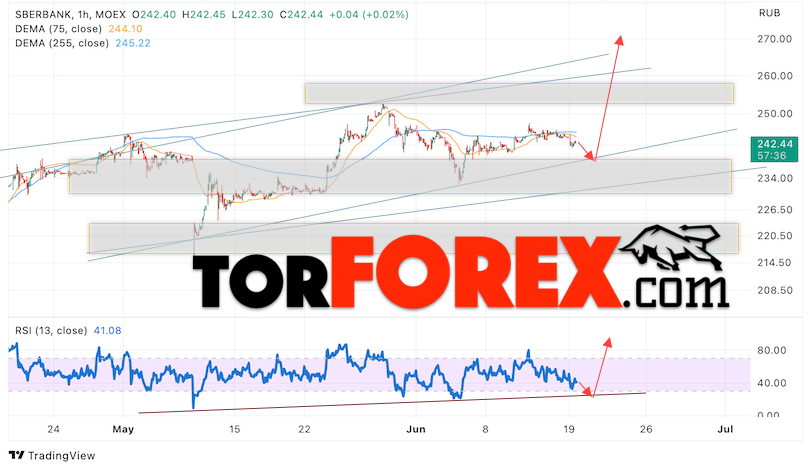The height and width of the screenshot is (470, 811).
Task: Click the Jul date axis label
Action: tap(726, 429)
